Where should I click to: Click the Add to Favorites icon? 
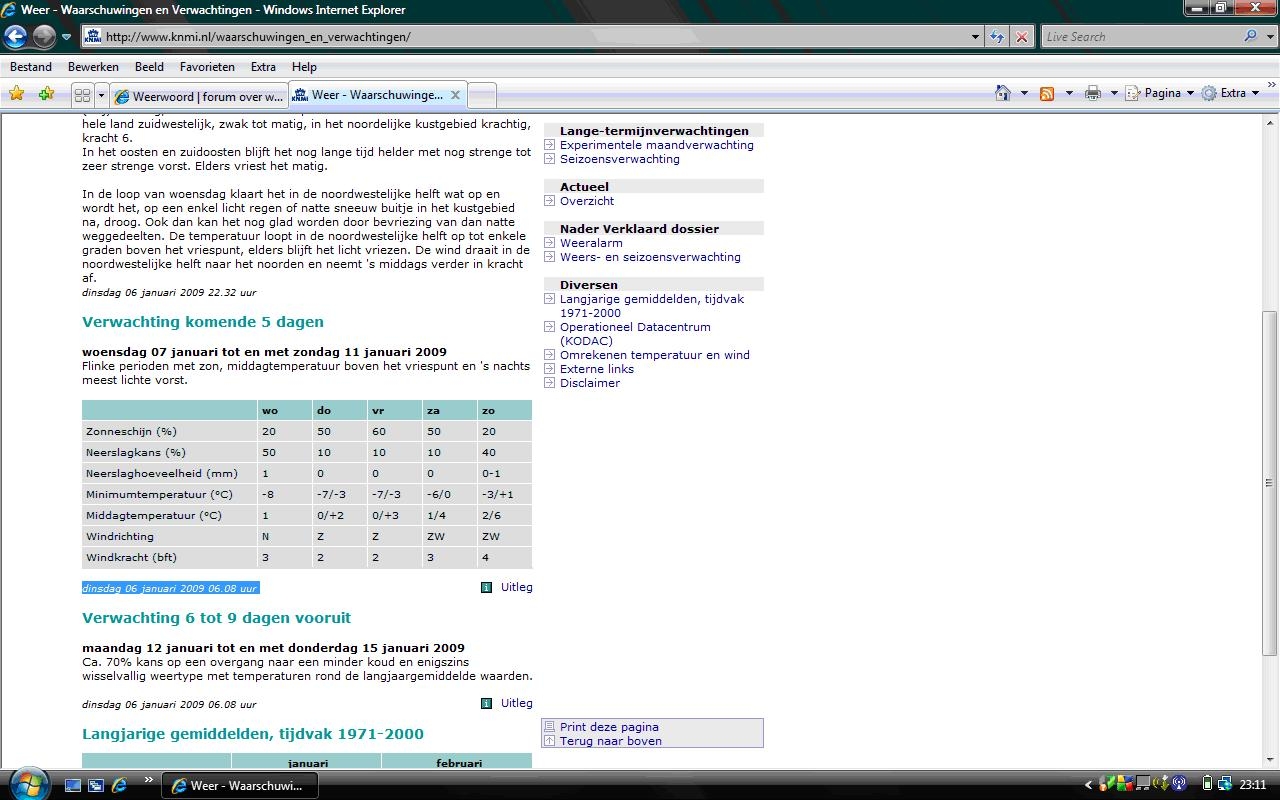(x=46, y=94)
